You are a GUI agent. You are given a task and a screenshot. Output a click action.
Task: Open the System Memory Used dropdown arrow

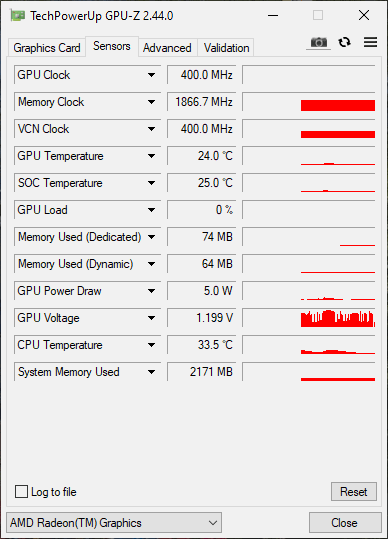(x=151, y=372)
